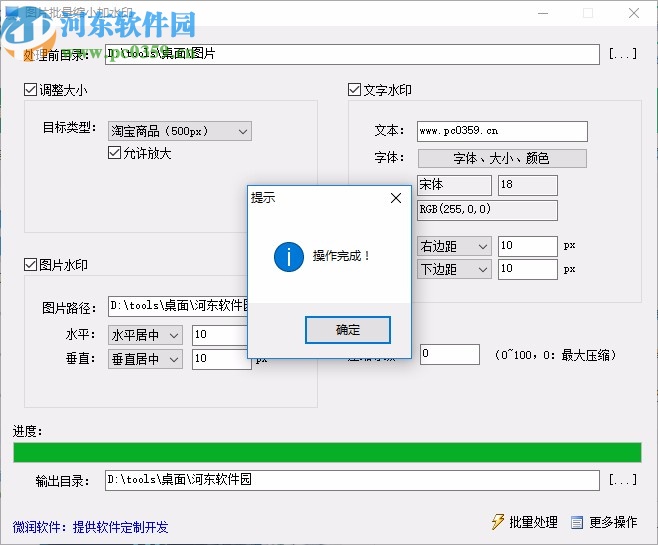658x545 pixels.
Task: Click the 字体、大小、颜色 button
Action: click(502, 158)
